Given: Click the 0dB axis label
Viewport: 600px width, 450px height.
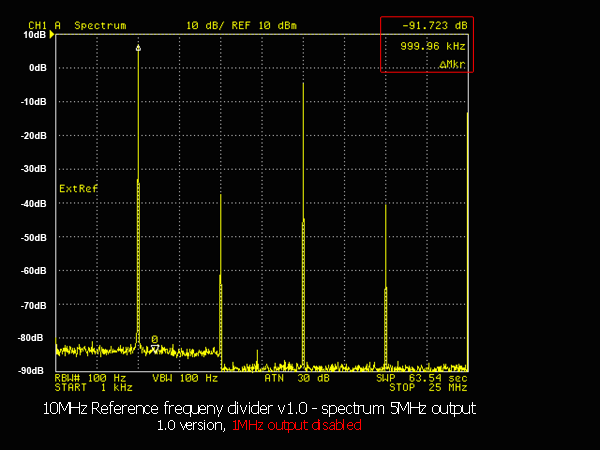Looking at the screenshot, I should pyautogui.click(x=38, y=68).
